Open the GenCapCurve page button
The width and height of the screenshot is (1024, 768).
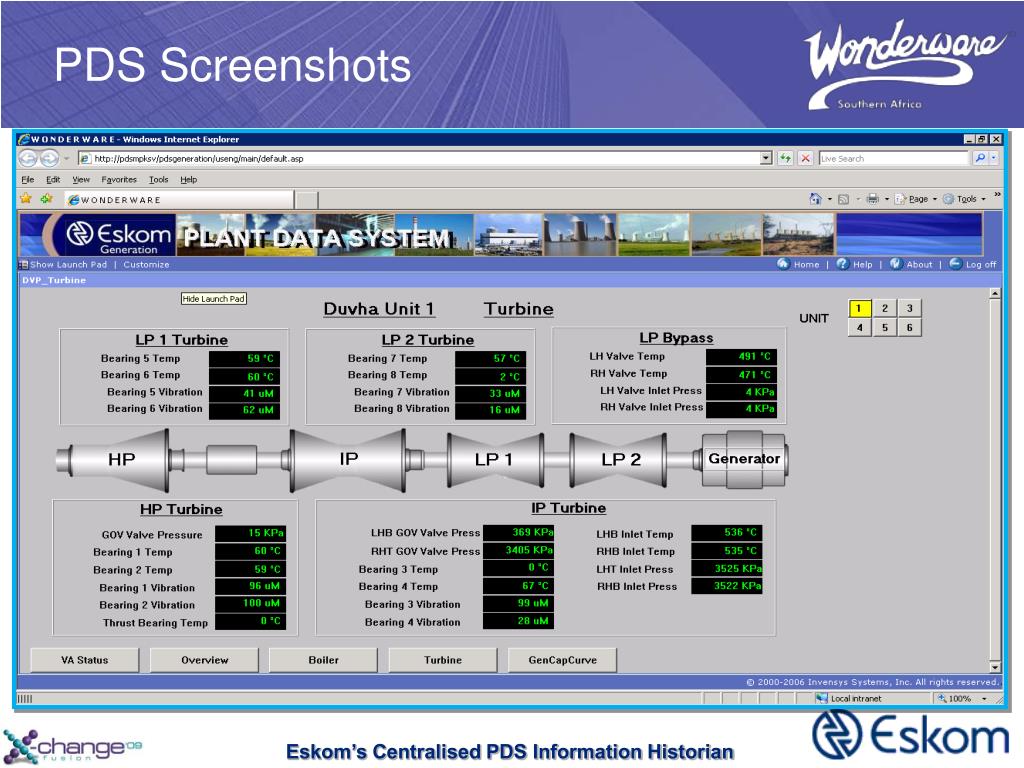562,660
